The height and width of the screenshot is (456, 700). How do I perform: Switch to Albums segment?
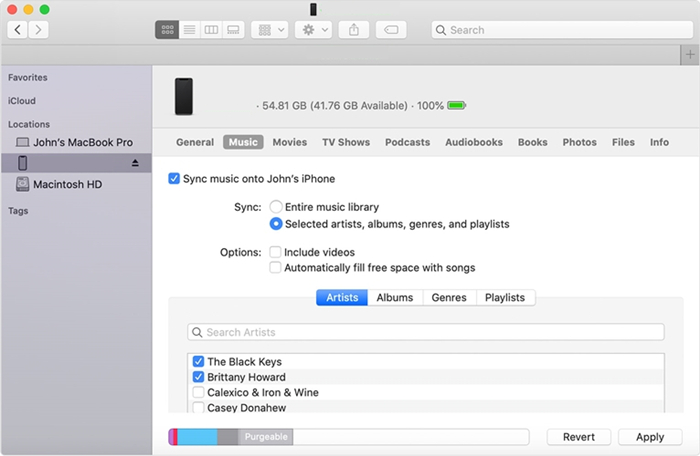coord(395,297)
